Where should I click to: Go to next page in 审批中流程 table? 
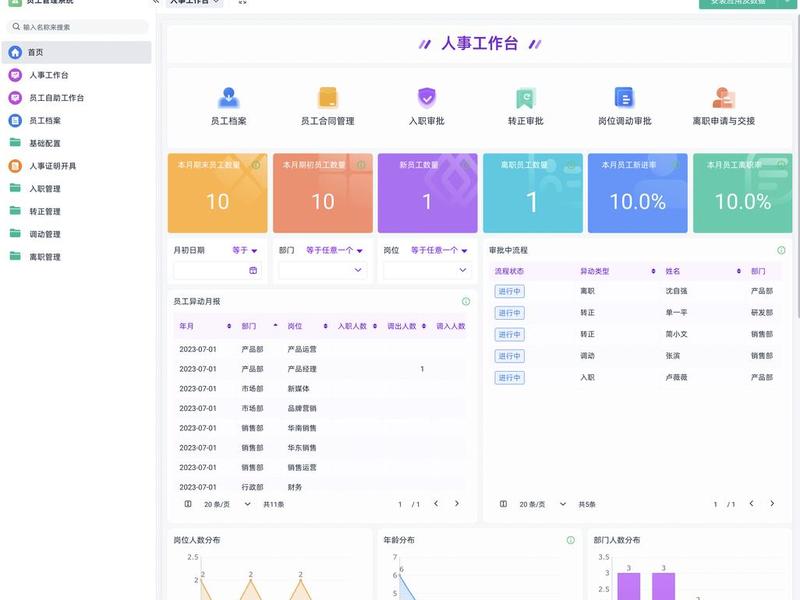point(772,504)
